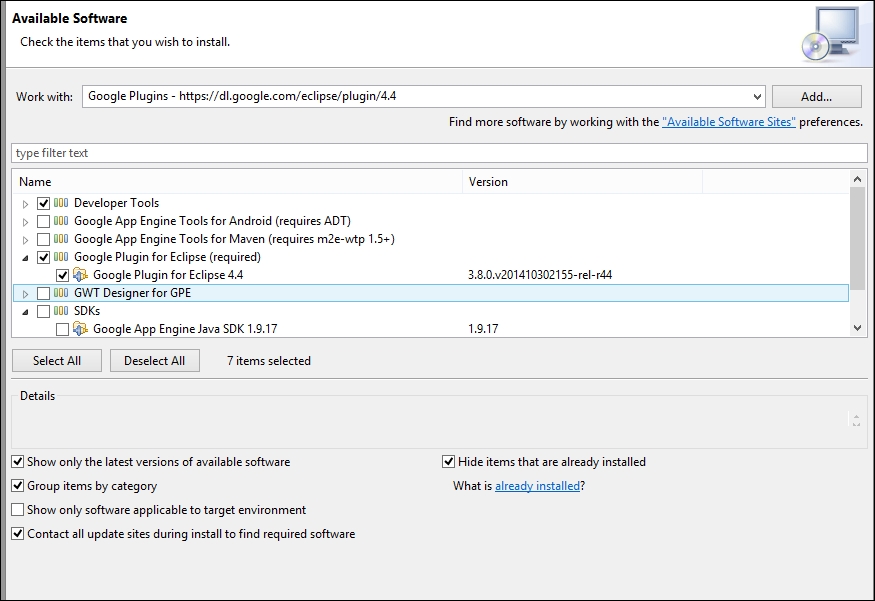
Task: Click the Google App Engine Java SDK feature icon
Action: (x=80, y=329)
